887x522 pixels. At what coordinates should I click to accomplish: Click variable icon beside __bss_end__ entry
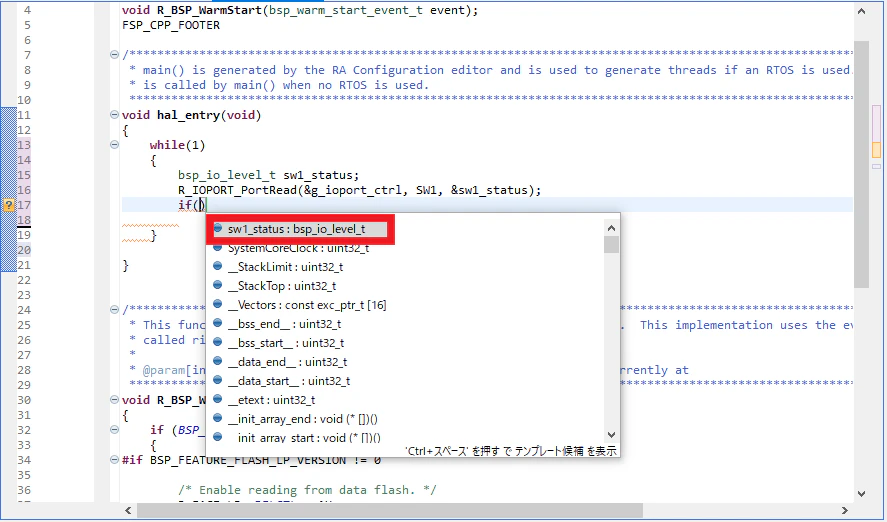tap(217, 323)
